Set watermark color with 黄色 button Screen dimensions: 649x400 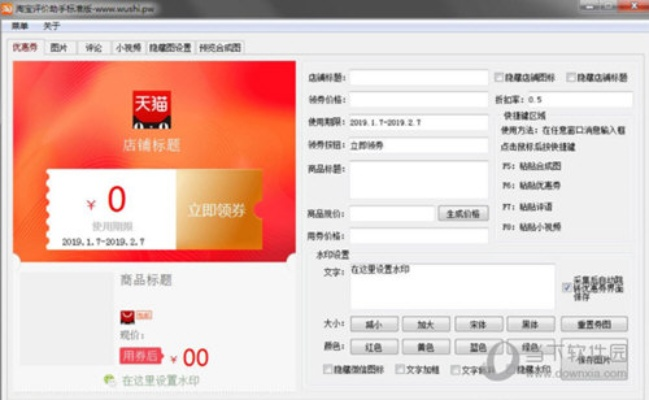coord(426,347)
